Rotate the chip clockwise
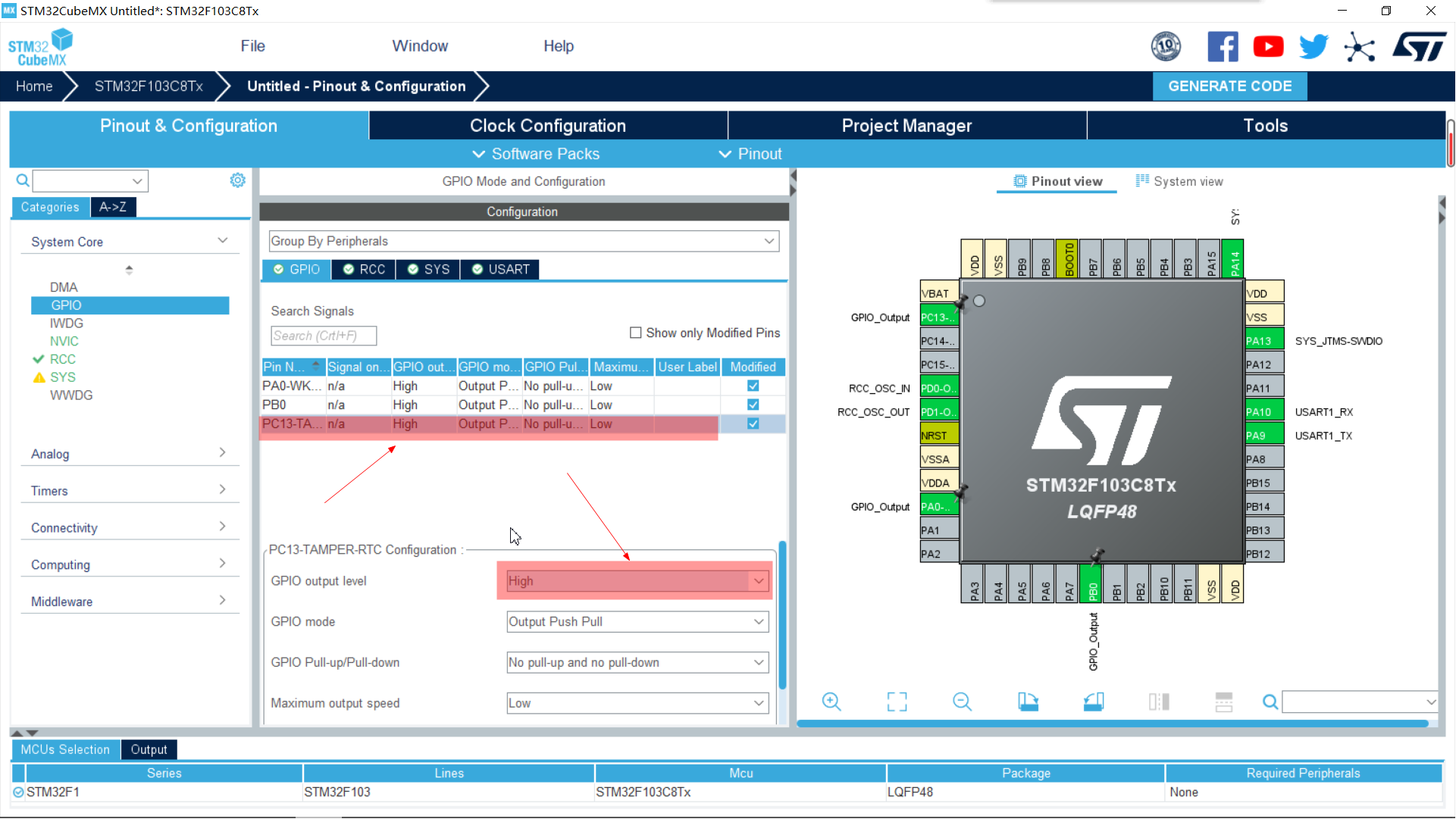1456x819 pixels. [1028, 702]
